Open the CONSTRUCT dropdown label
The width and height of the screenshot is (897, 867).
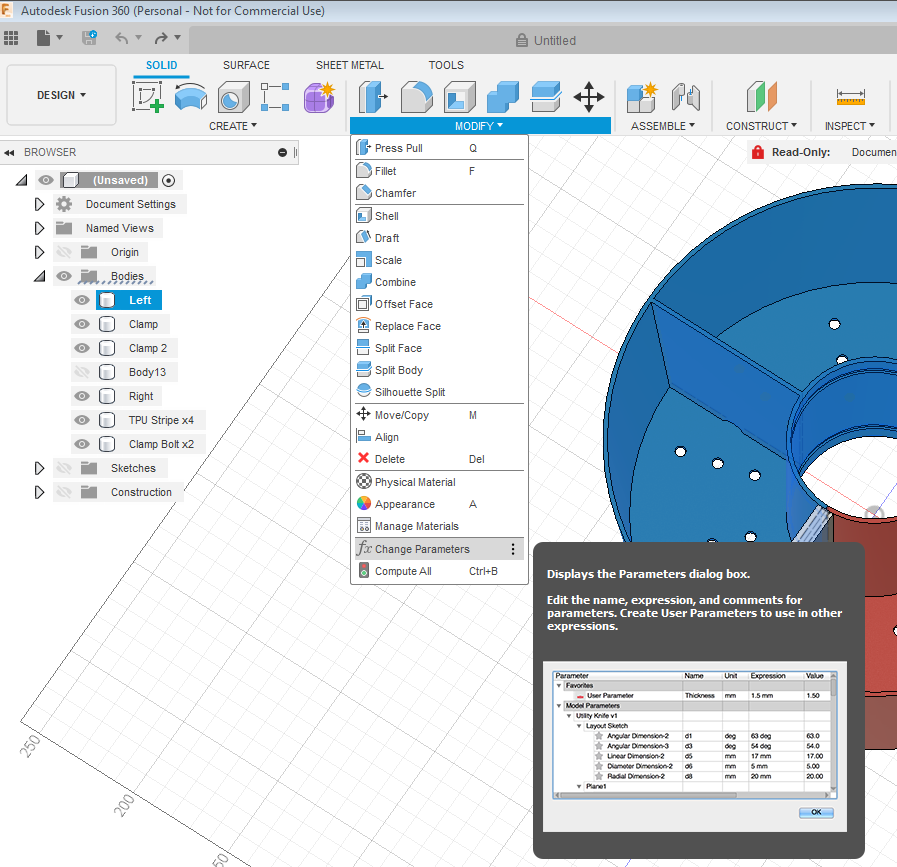pos(761,126)
